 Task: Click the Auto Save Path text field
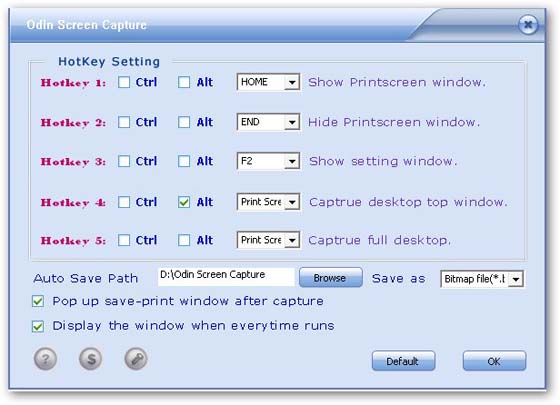pos(226,277)
